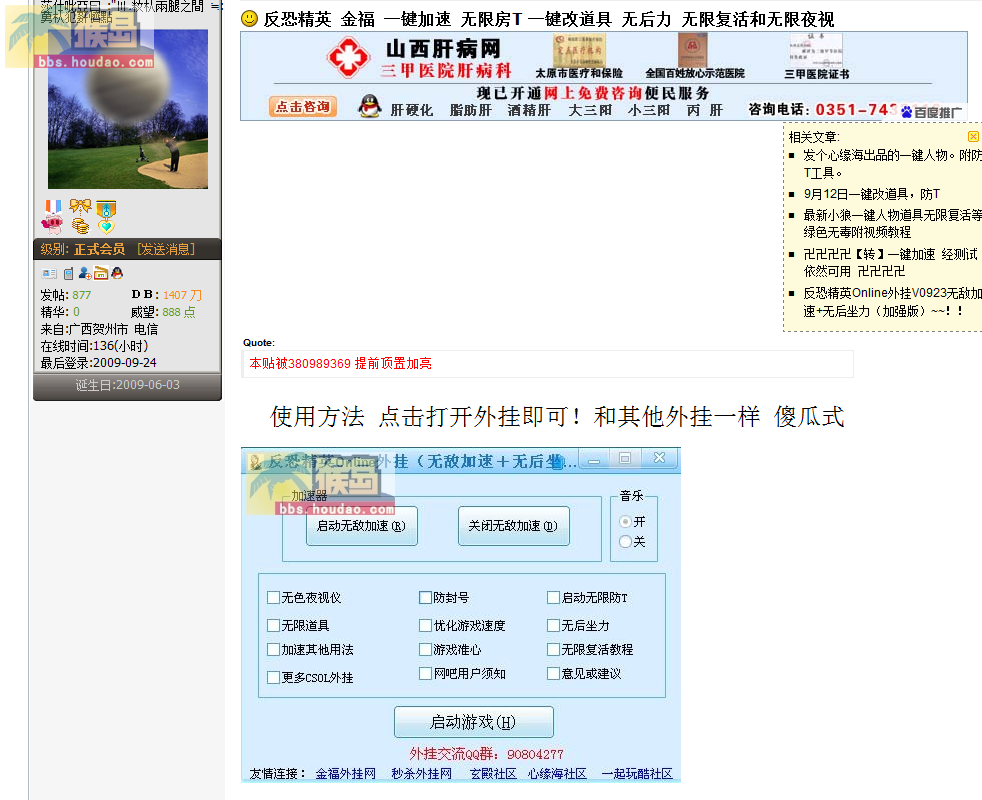This screenshot has height=800, width=982.
Task: Tick the 加速其他用法 checkbox
Action: (x=273, y=650)
